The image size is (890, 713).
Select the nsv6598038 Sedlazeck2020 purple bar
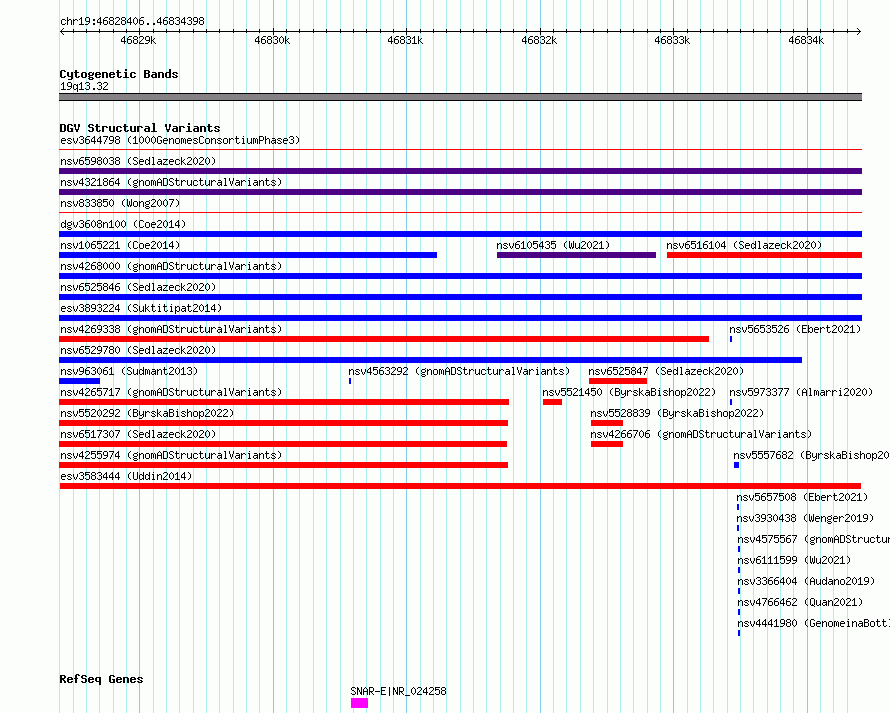460,171
